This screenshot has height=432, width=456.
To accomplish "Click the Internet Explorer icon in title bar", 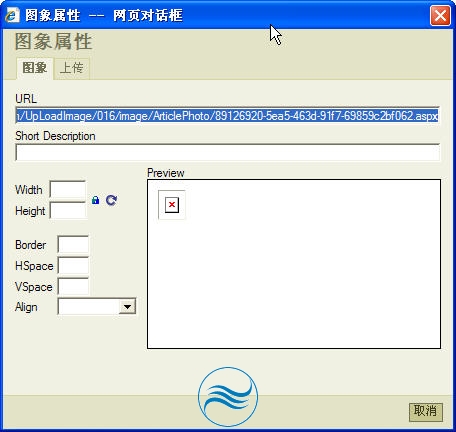I will pos(12,15).
